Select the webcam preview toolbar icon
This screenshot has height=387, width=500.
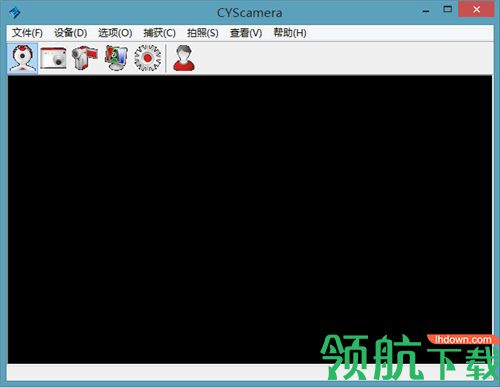click(22, 58)
